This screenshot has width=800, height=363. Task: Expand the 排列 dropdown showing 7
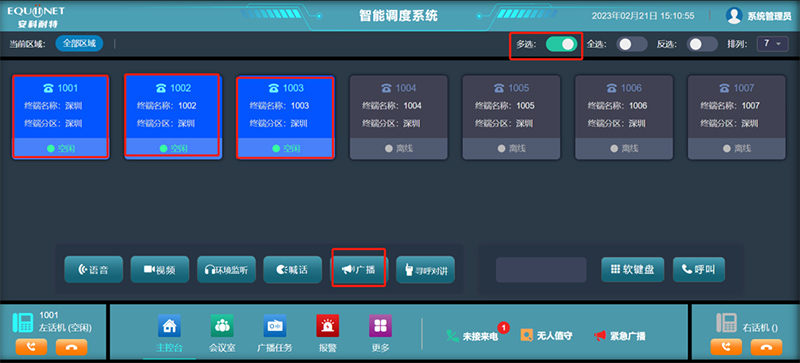(x=772, y=44)
